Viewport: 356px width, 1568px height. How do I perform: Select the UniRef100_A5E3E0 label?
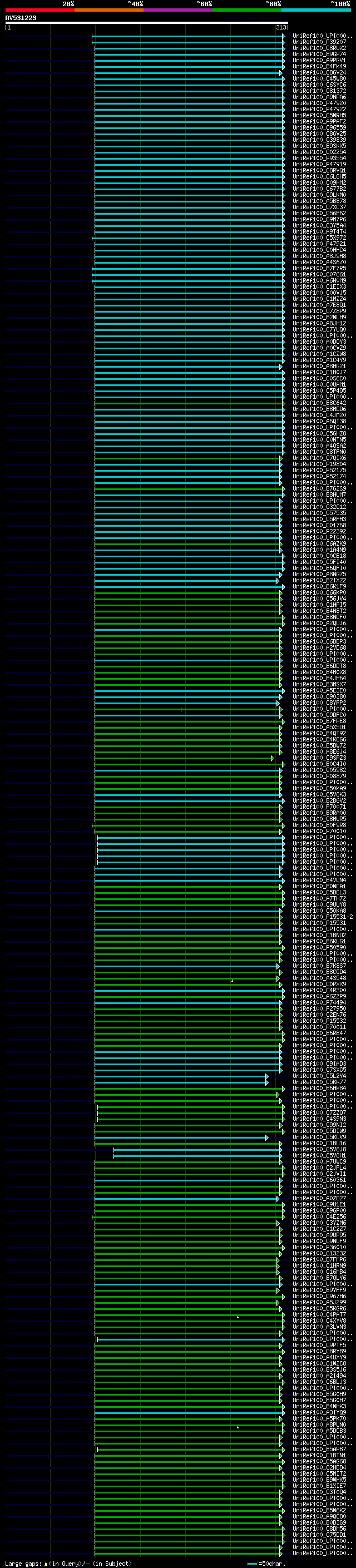coord(319,691)
